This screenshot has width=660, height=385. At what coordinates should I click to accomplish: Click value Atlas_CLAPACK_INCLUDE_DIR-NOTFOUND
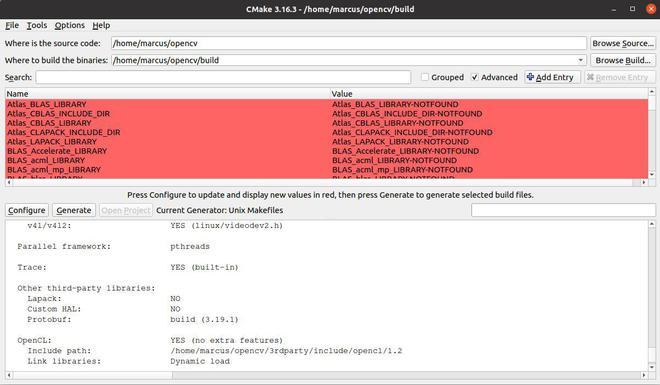412,132
